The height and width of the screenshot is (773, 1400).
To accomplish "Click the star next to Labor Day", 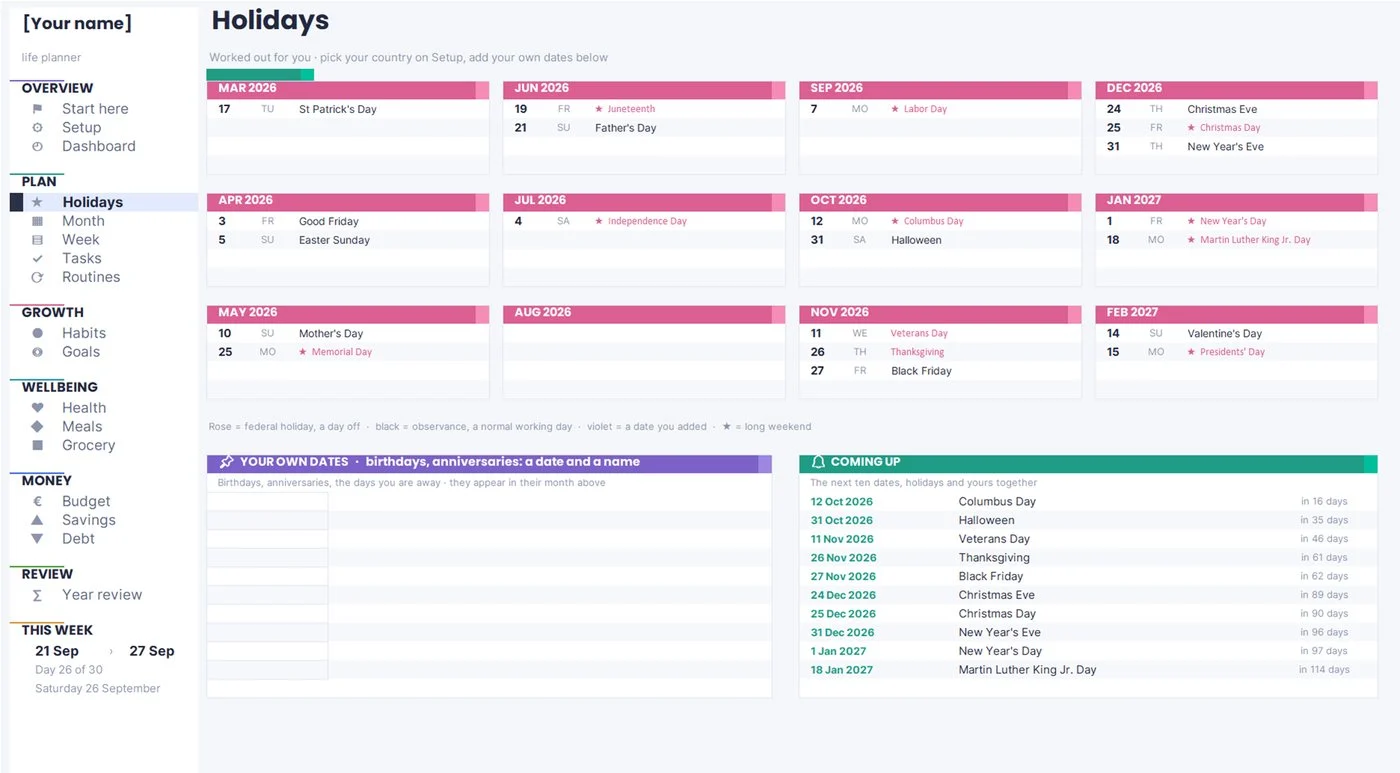I will pyautogui.click(x=895, y=109).
